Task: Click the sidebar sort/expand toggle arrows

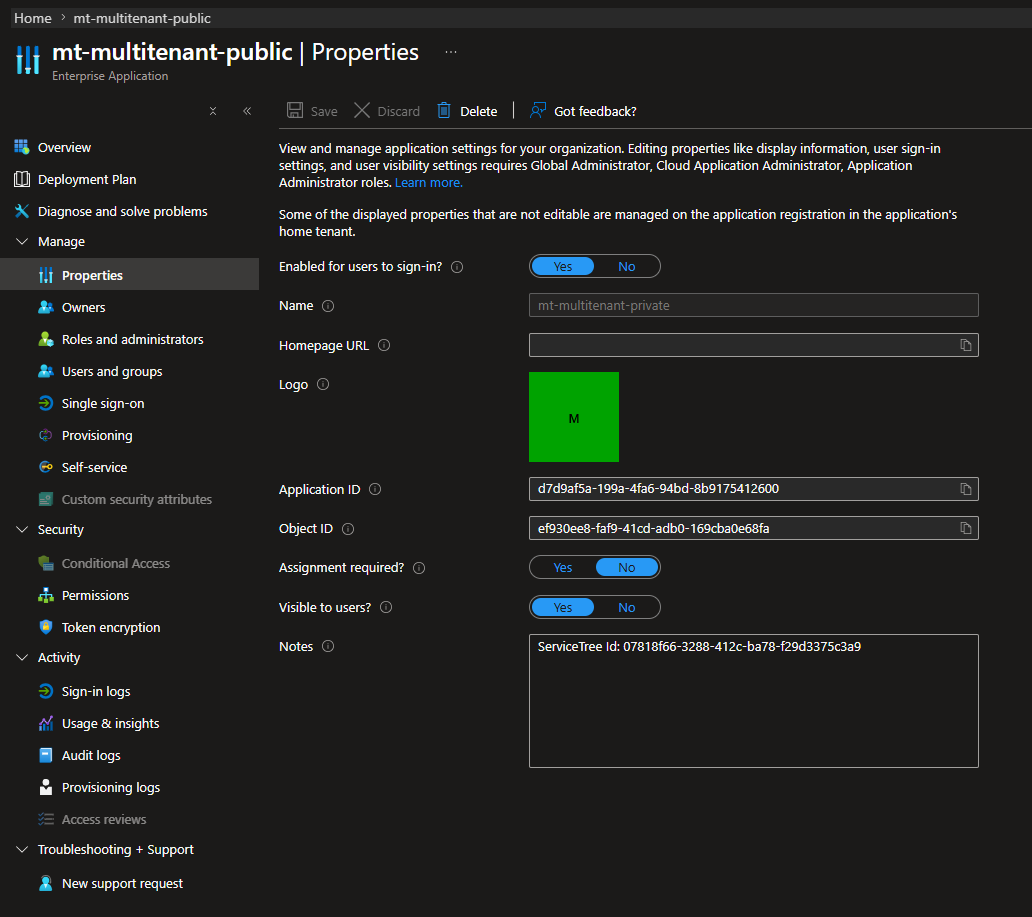Action: 213,111
